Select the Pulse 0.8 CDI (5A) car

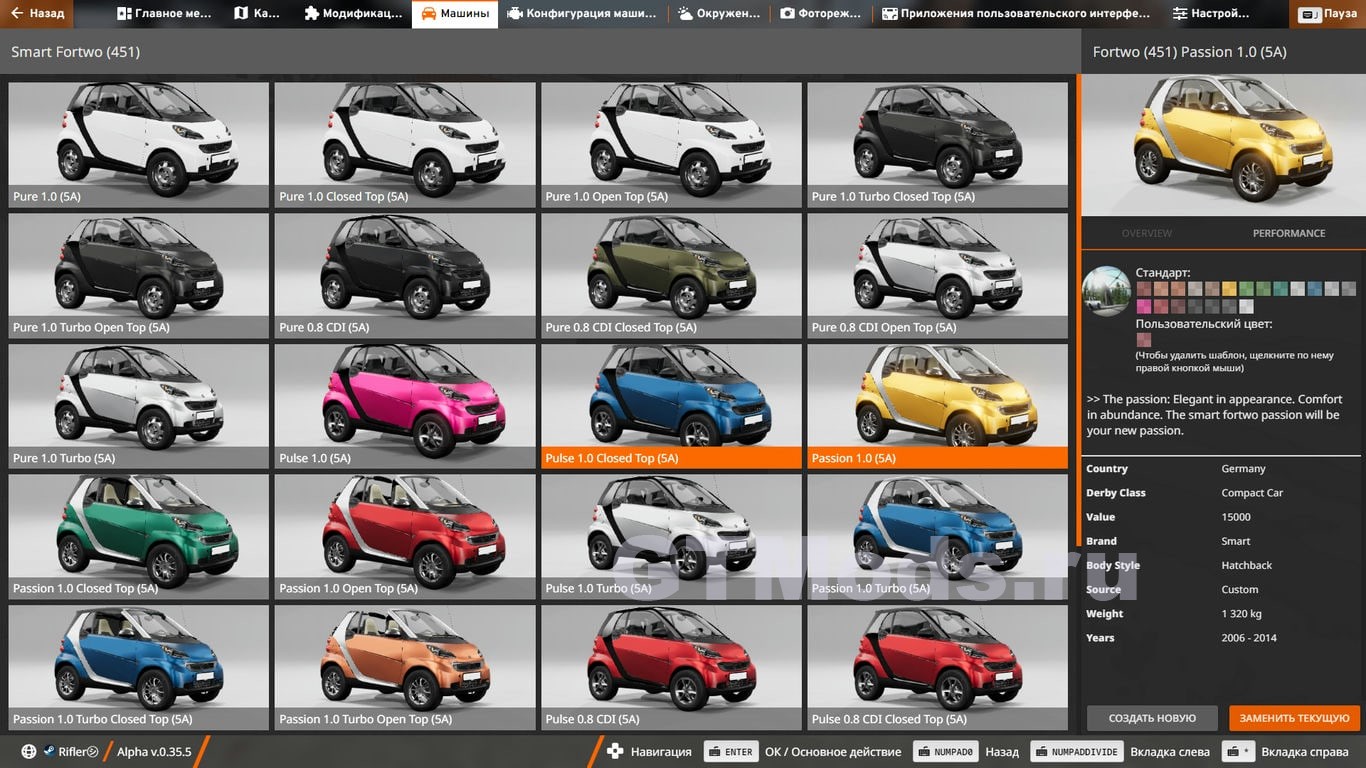pyautogui.click(x=671, y=667)
